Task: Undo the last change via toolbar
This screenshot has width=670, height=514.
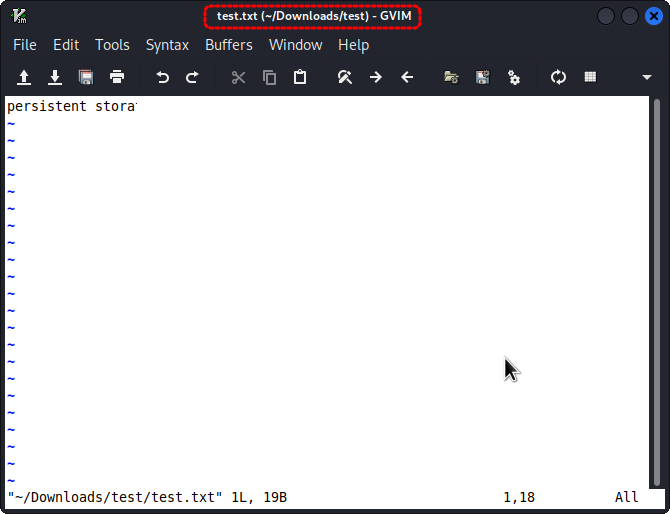Action: (x=162, y=77)
